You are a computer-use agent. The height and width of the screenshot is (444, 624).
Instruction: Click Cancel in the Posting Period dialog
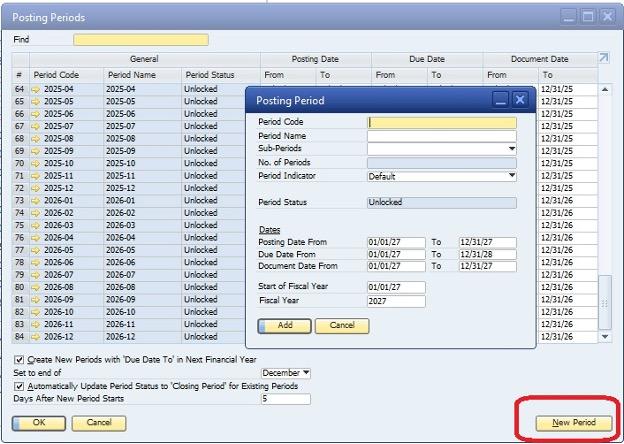click(x=342, y=326)
